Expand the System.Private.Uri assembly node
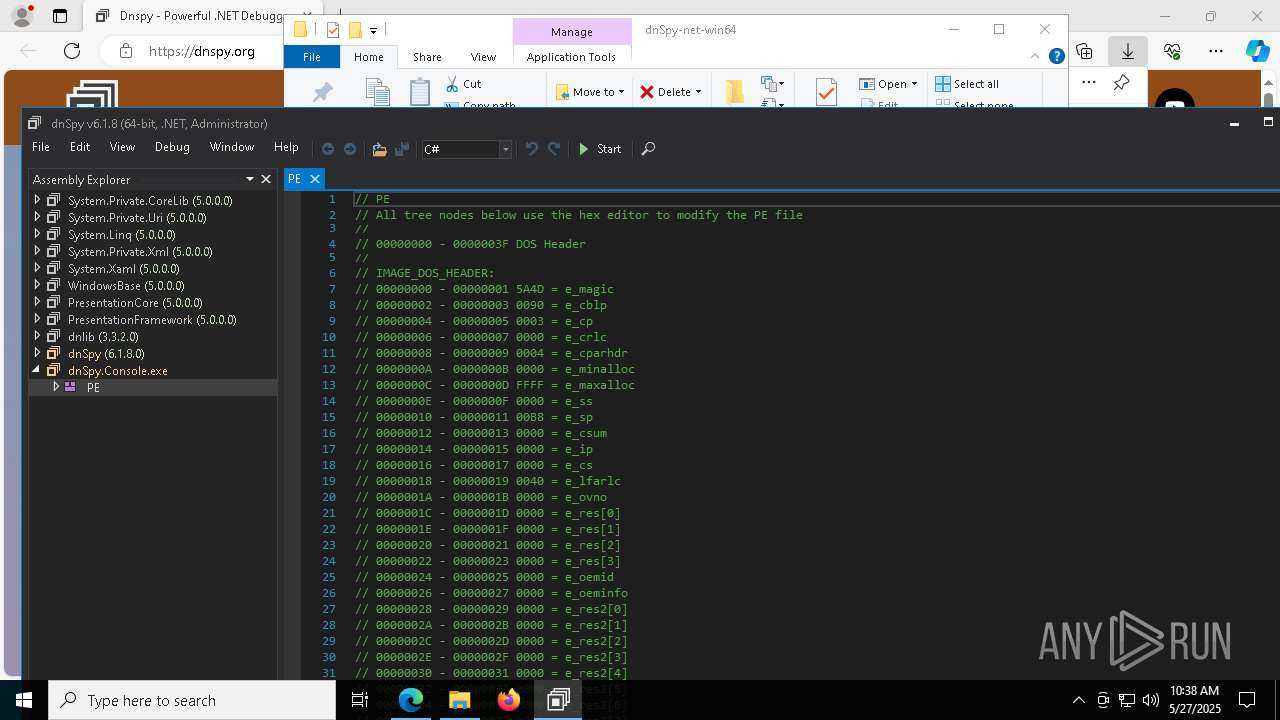 click(x=37, y=217)
